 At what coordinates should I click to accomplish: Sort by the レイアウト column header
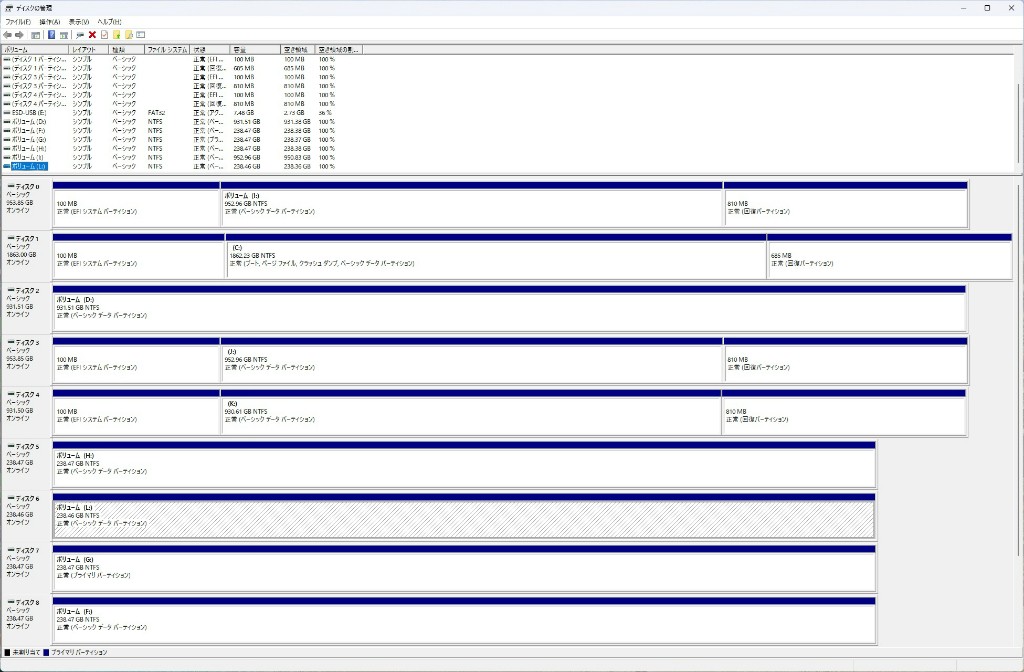[89, 50]
